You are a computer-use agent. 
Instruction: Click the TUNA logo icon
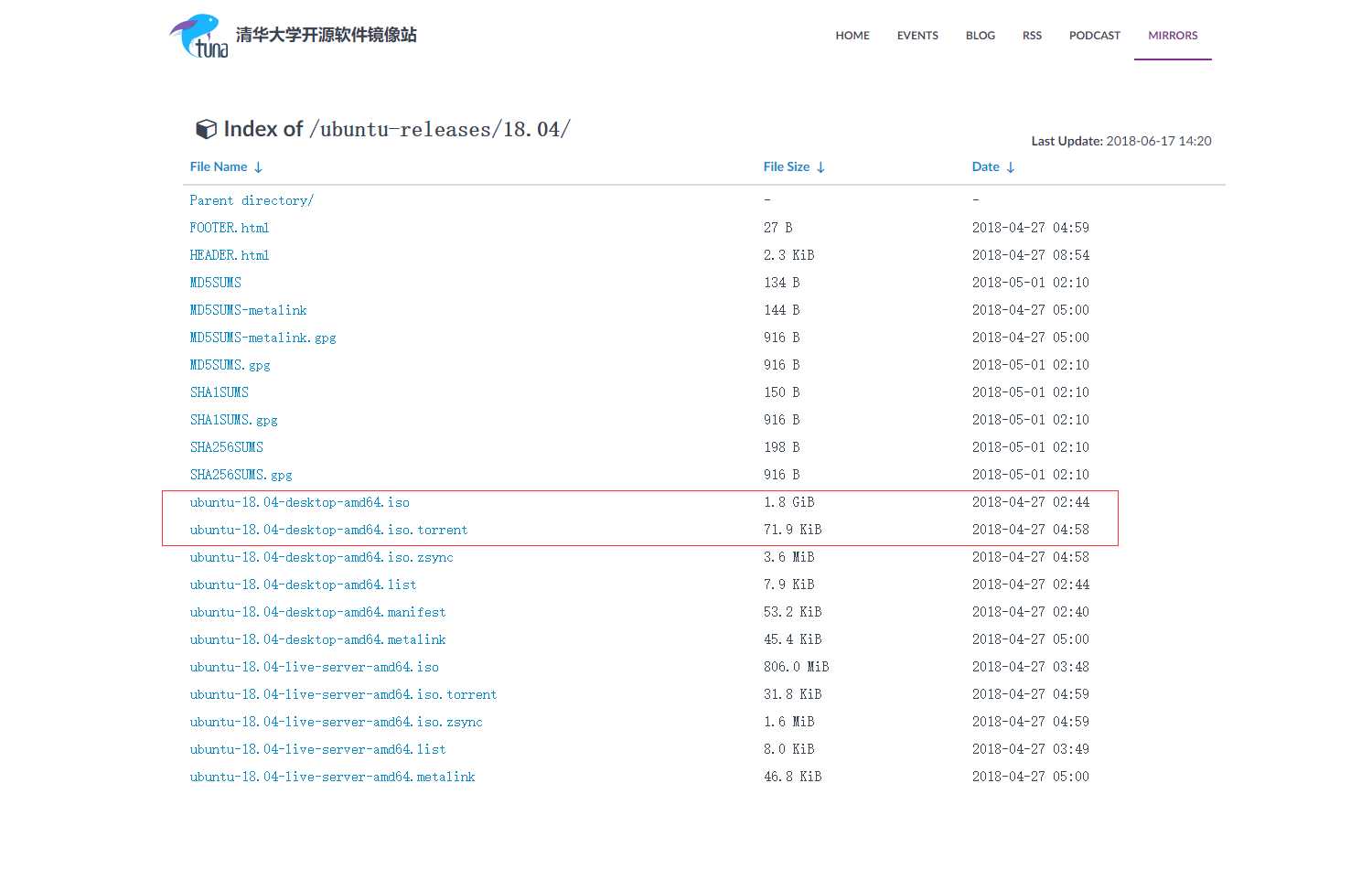coord(199,36)
